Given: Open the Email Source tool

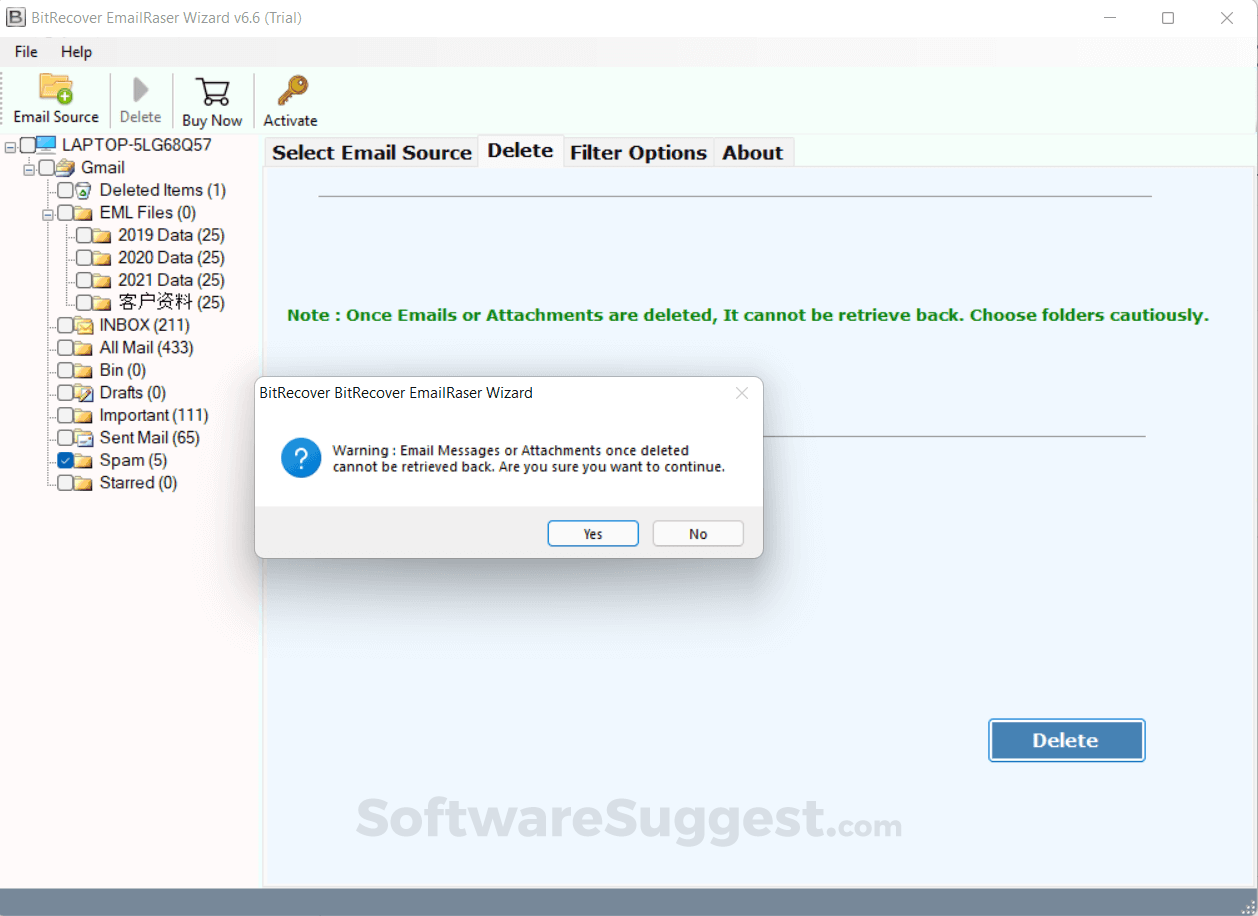Looking at the screenshot, I should [55, 97].
